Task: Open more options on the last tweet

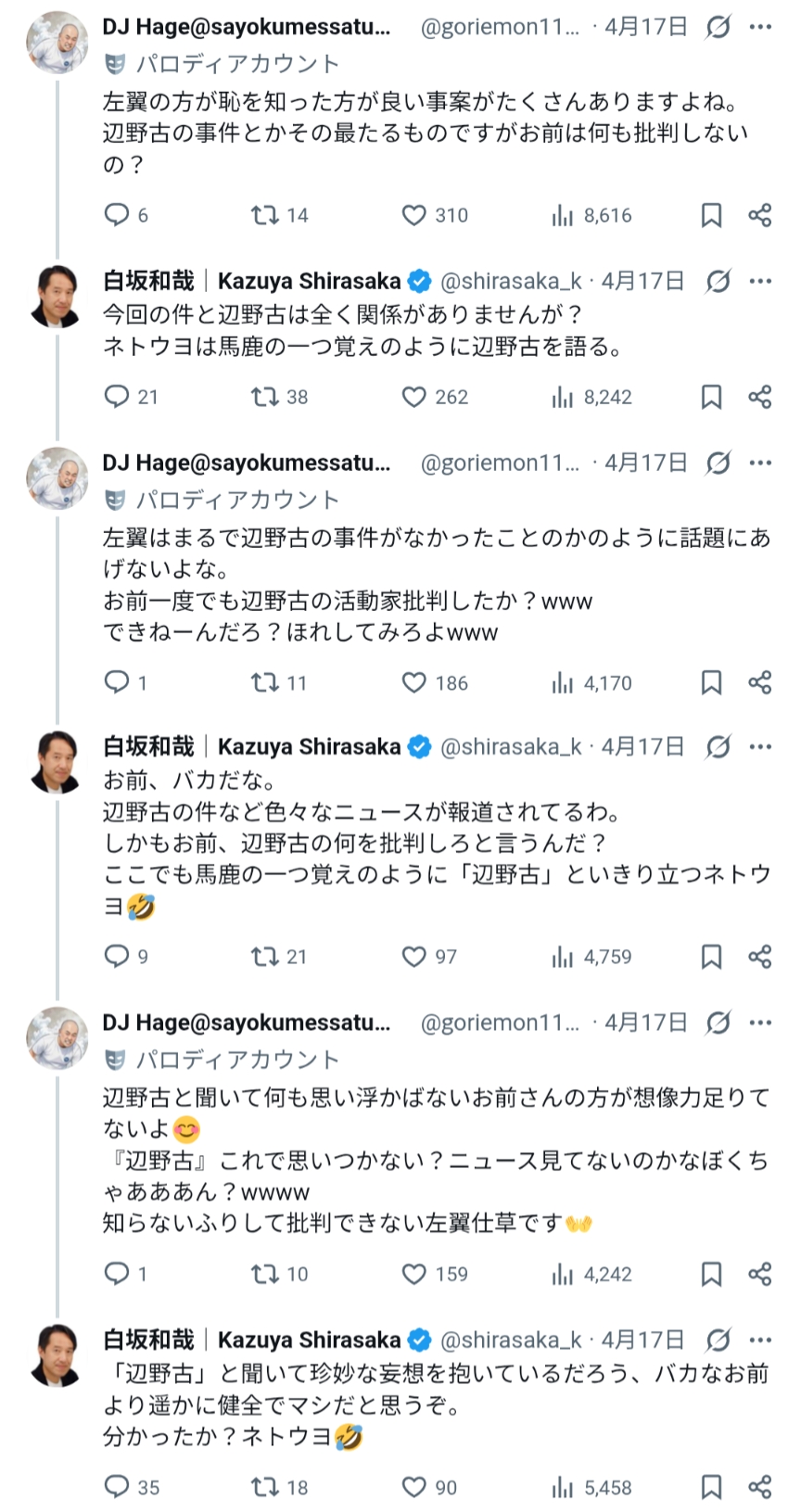Action: pos(761,1340)
